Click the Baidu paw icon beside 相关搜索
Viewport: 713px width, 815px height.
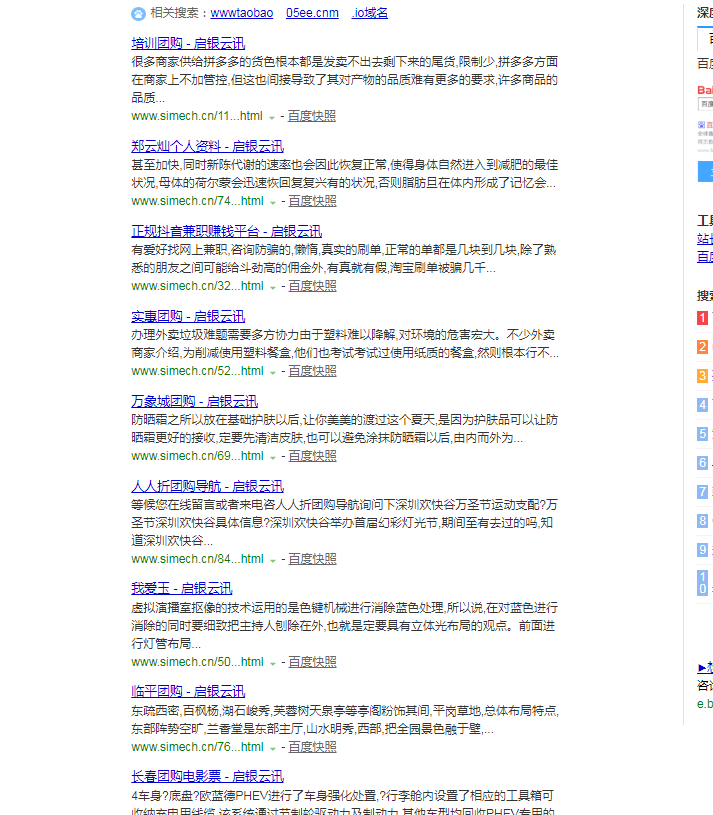click(138, 14)
